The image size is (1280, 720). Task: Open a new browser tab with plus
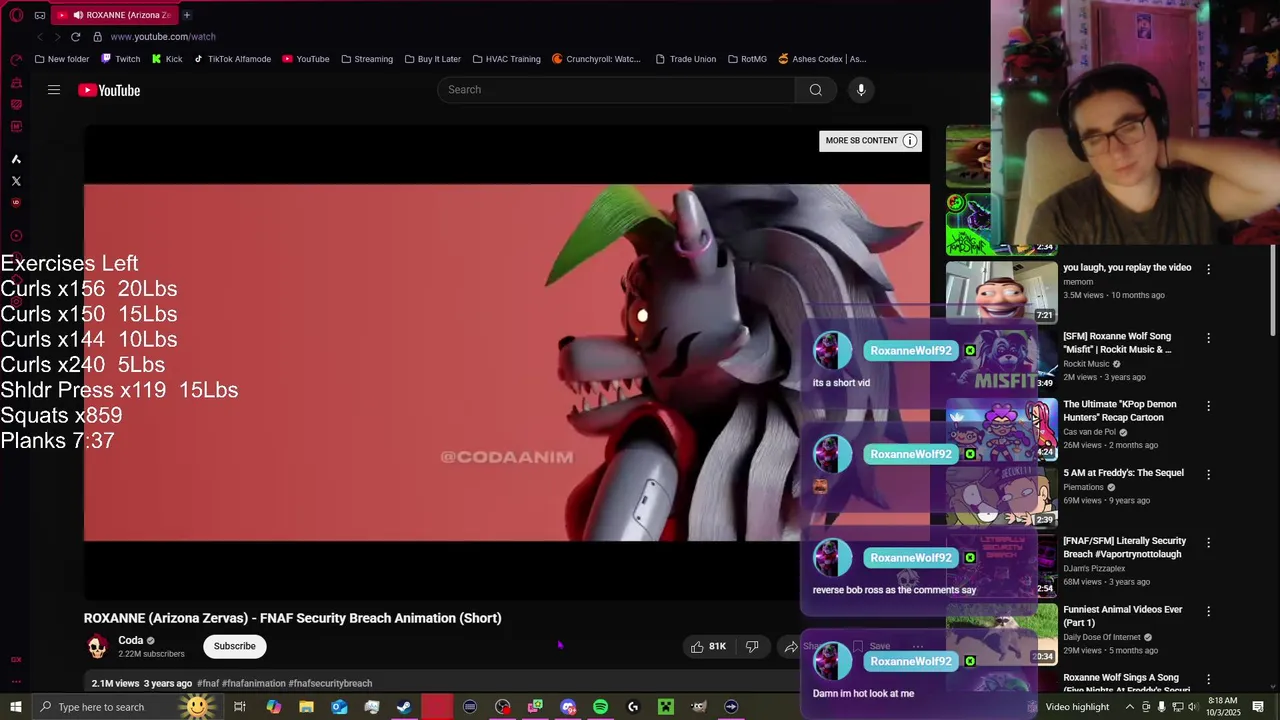[x=186, y=15]
